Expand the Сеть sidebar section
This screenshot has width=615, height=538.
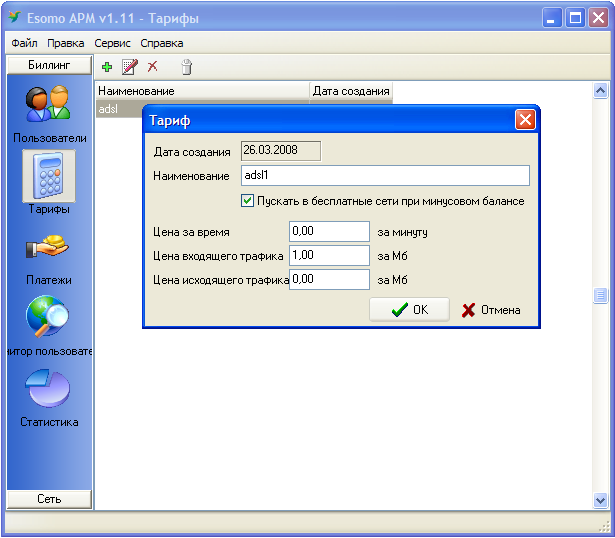click(49, 499)
